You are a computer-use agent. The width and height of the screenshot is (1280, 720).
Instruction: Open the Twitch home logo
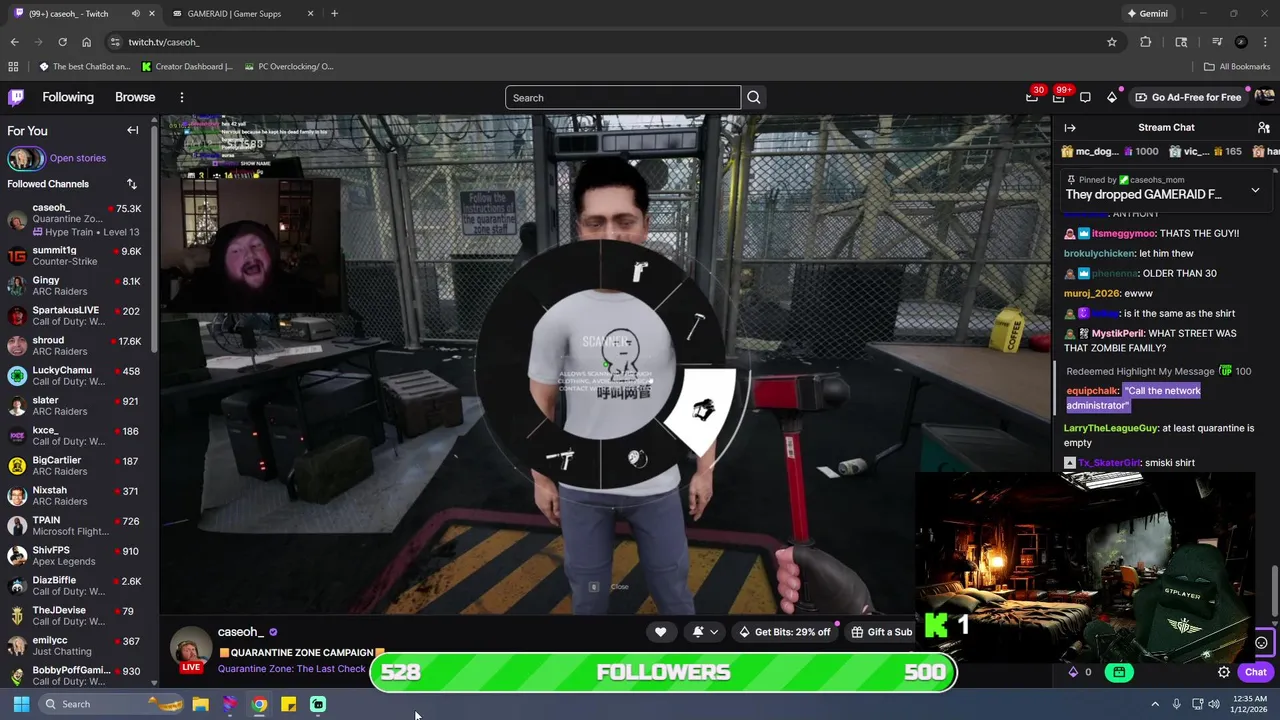(x=16, y=97)
